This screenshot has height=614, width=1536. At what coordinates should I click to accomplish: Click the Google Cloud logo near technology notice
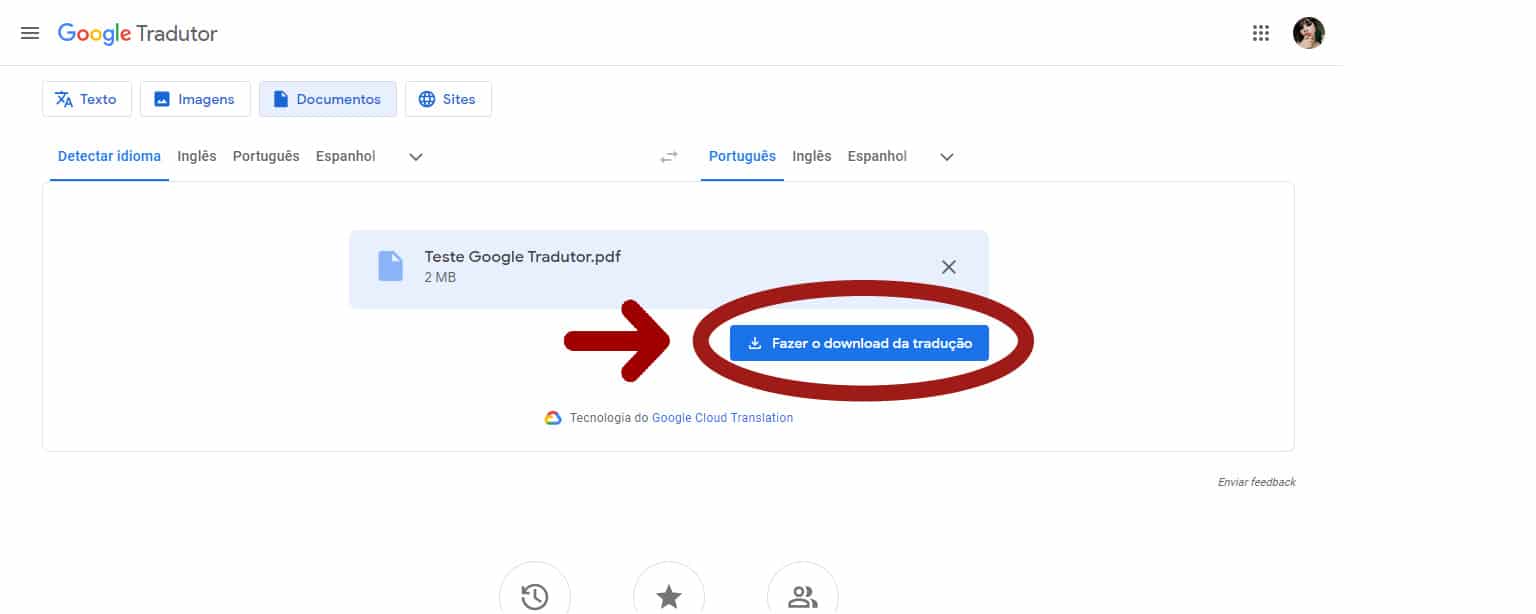[x=552, y=417]
